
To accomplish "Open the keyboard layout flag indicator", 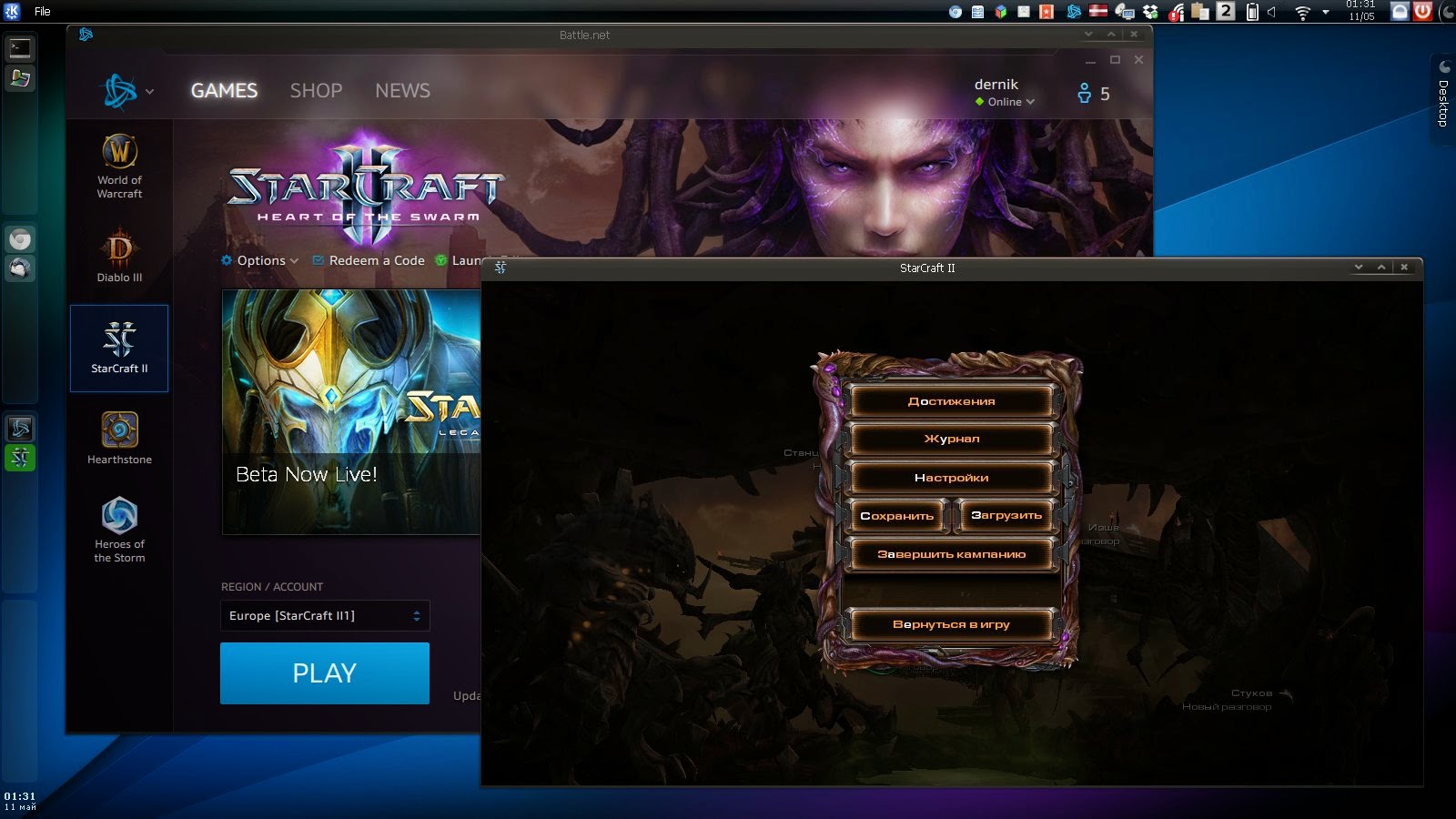I will pyautogui.click(x=1097, y=12).
